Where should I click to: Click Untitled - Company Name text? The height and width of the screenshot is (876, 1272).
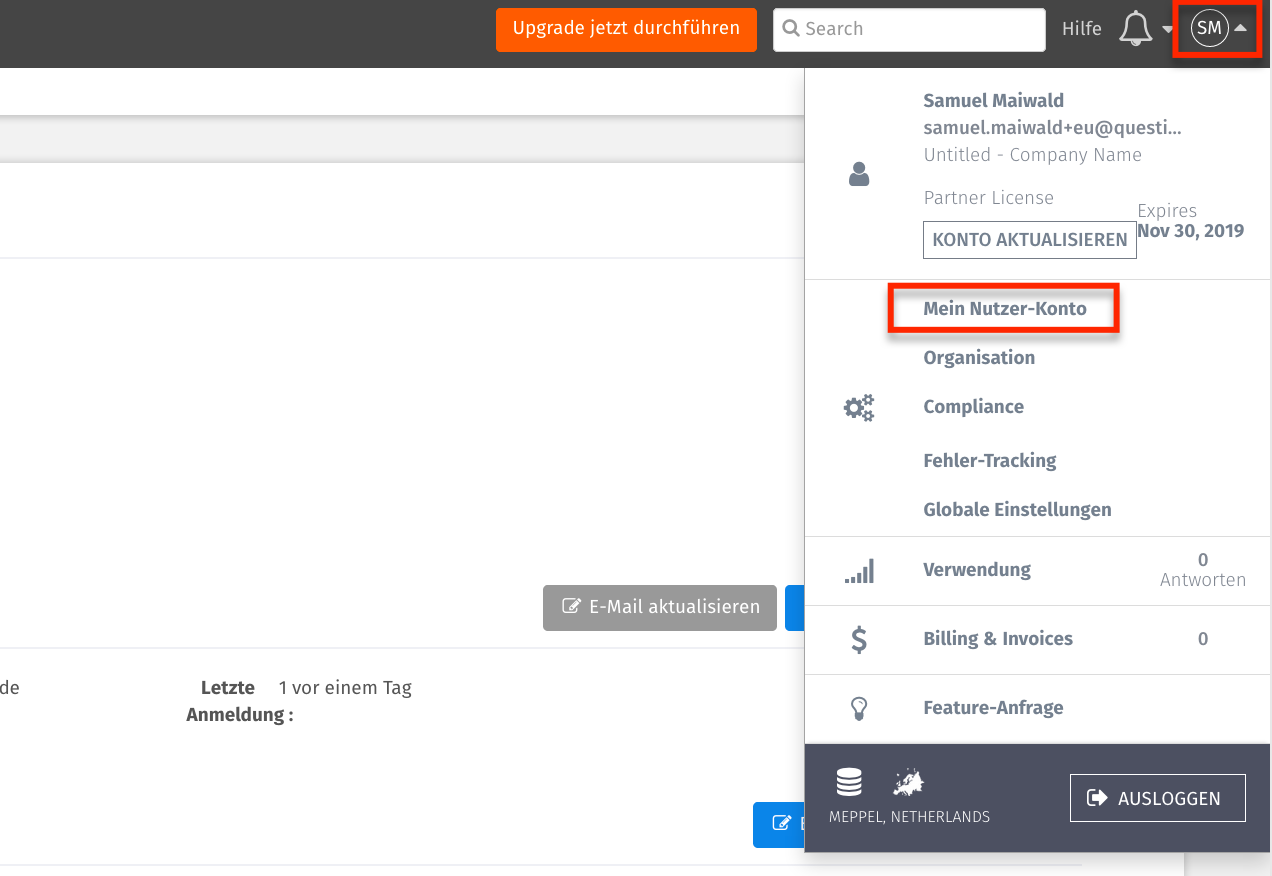pyautogui.click(x=1032, y=155)
